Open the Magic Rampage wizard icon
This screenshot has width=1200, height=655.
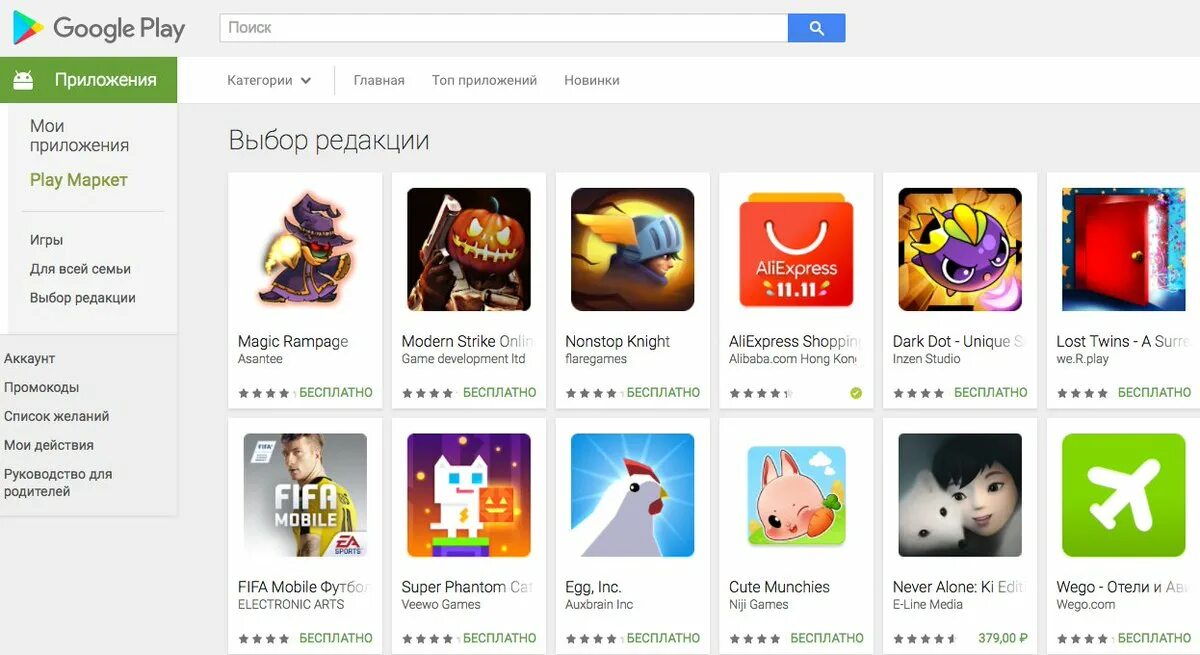[305, 249]
